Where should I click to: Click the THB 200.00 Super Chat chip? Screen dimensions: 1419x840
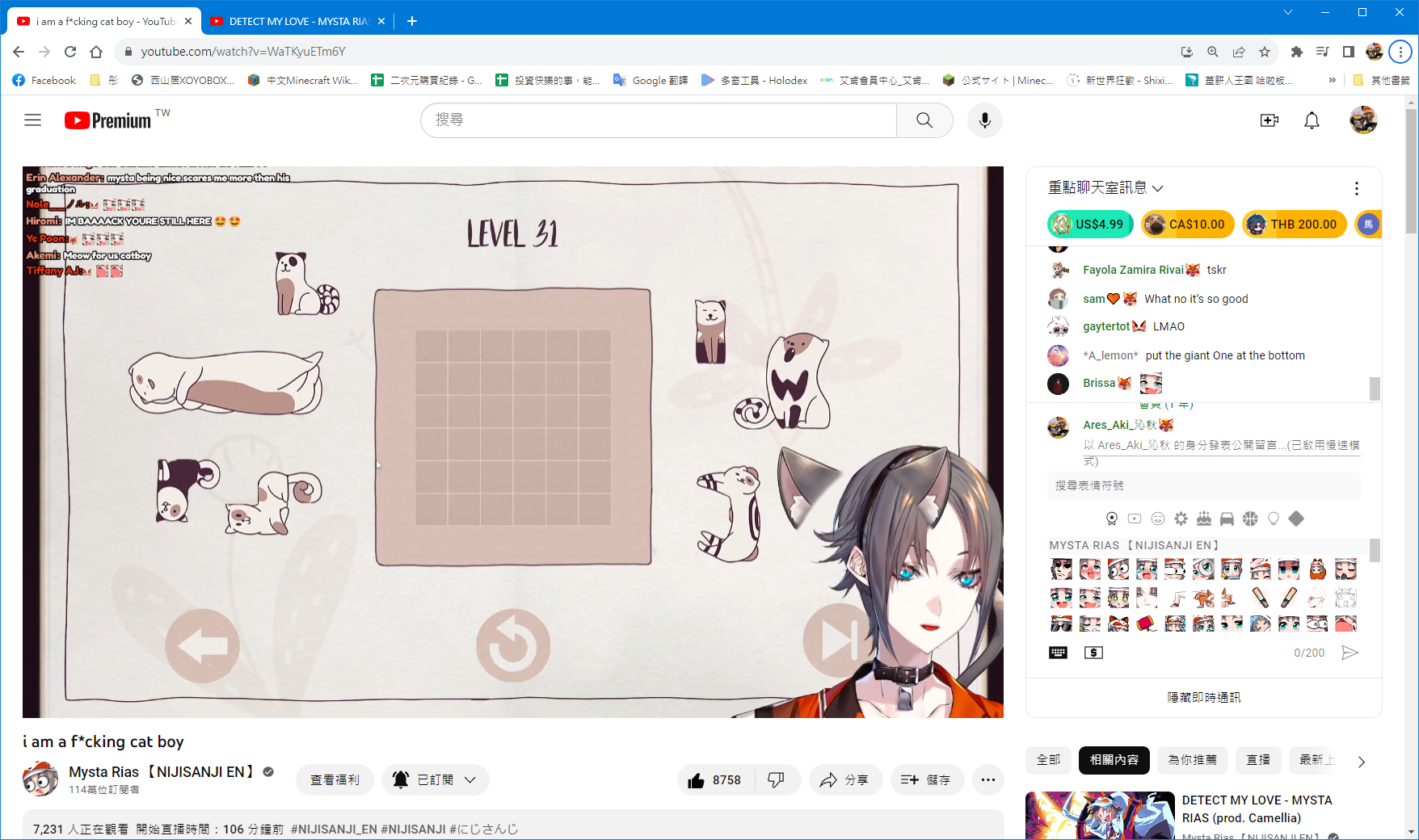1294,225
